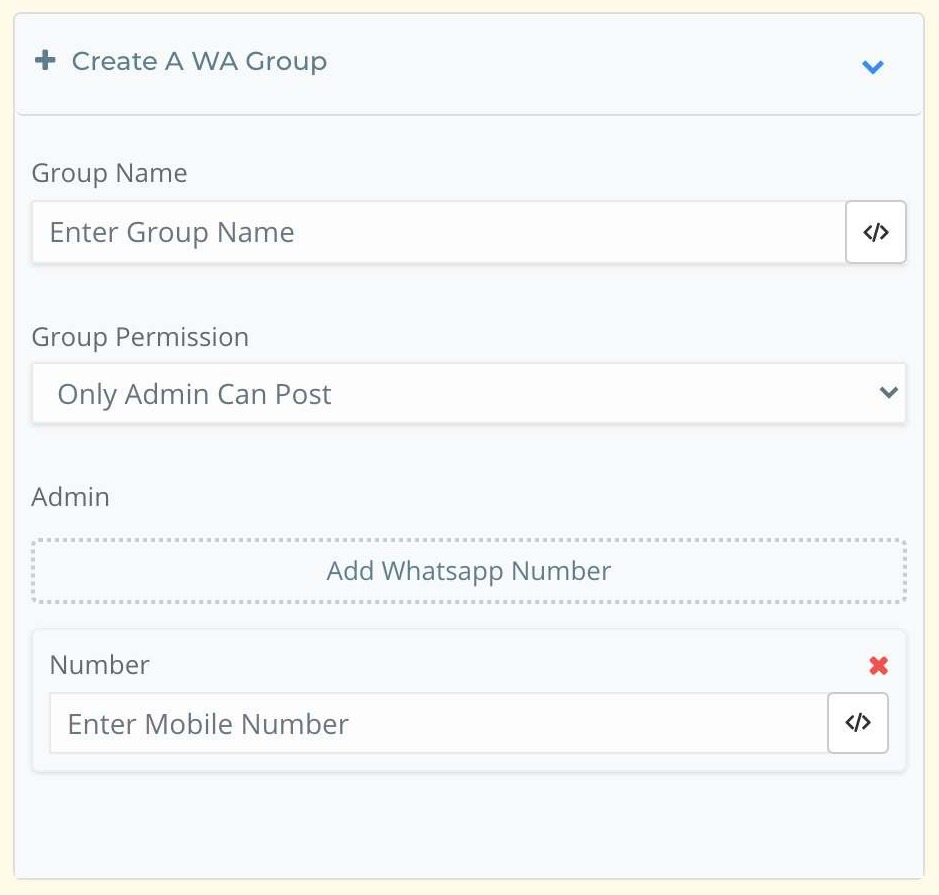
Task: Click the Admin section label
Action: (70, 497)
